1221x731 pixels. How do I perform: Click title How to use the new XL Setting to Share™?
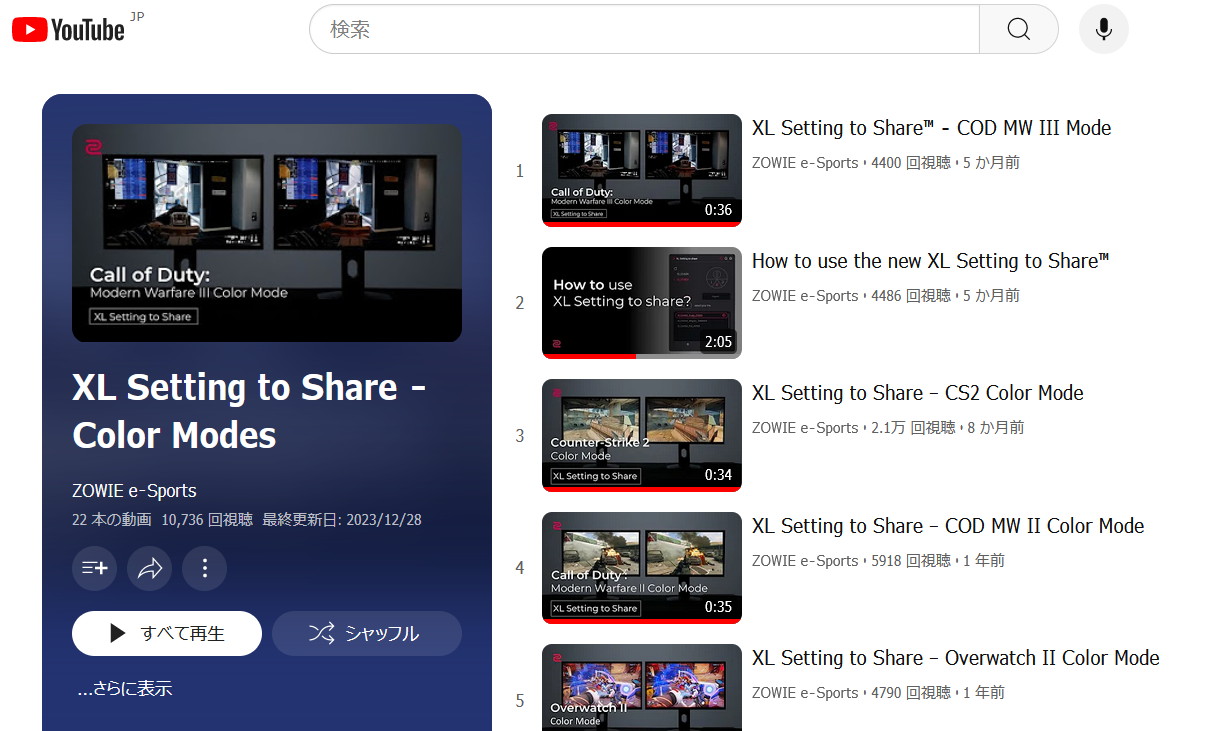coord(930,261)
